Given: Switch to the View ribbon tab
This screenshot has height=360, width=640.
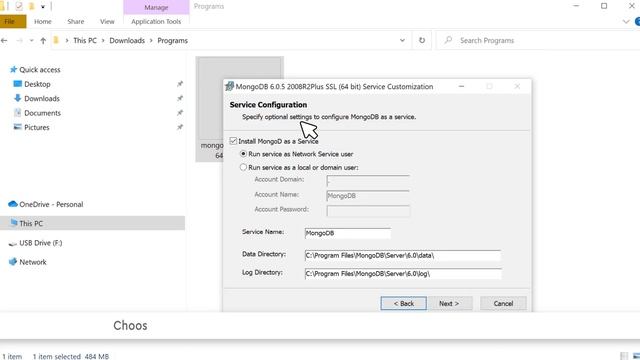Looking at the screenshot, I should point(107,21).
